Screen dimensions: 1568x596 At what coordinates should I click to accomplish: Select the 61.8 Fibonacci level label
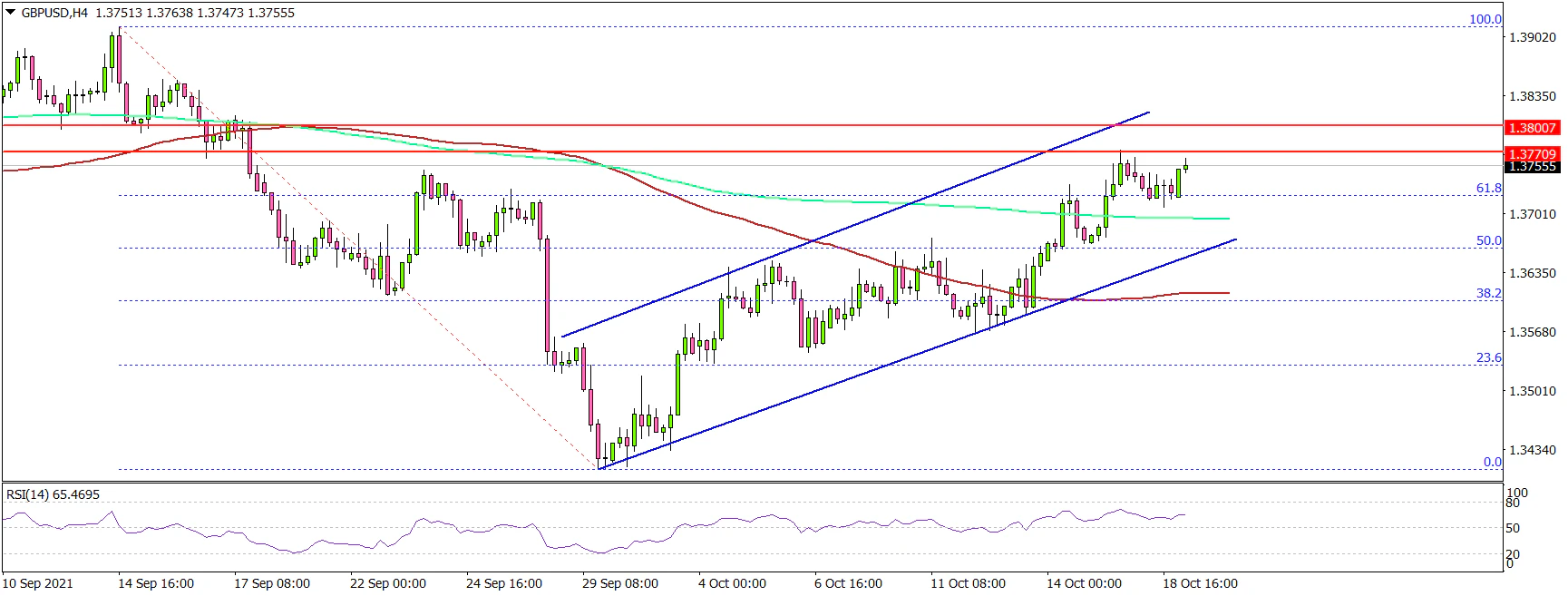[1488, 188]
